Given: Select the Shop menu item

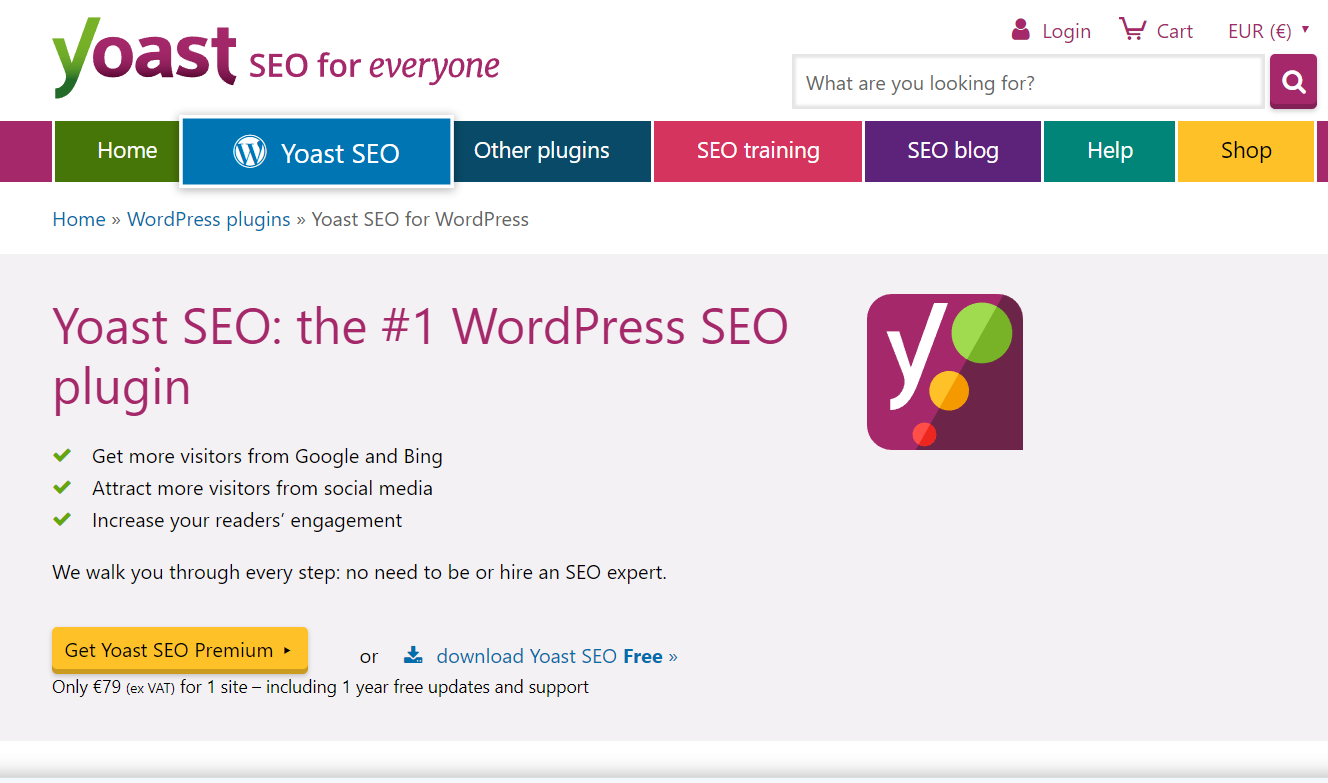Looking at the screenshot, I should pos(1246,151).
